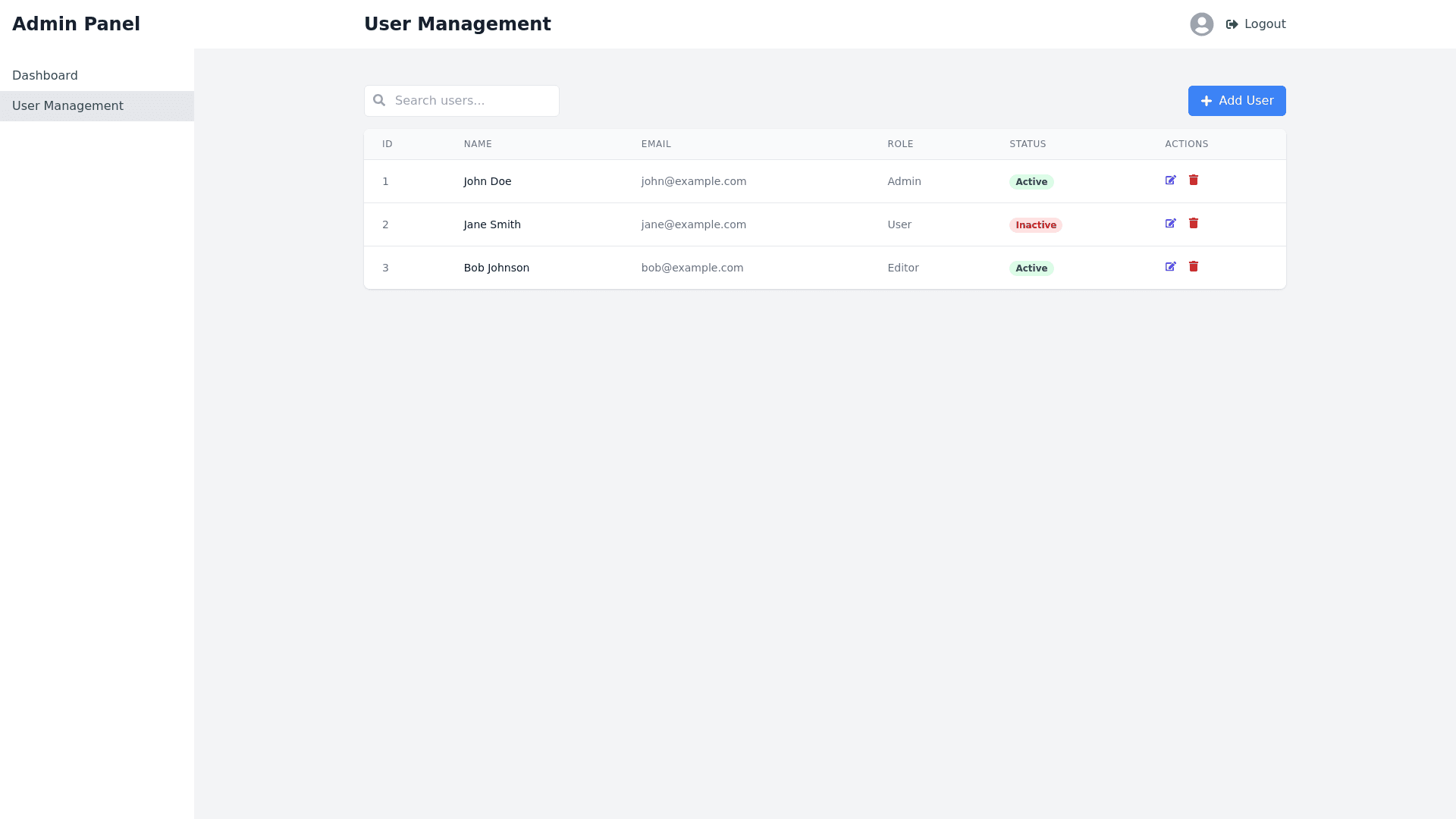Click the Active badge for John Doe
This screenshot has width=1456, height=819.
[x=1031, y=182]
